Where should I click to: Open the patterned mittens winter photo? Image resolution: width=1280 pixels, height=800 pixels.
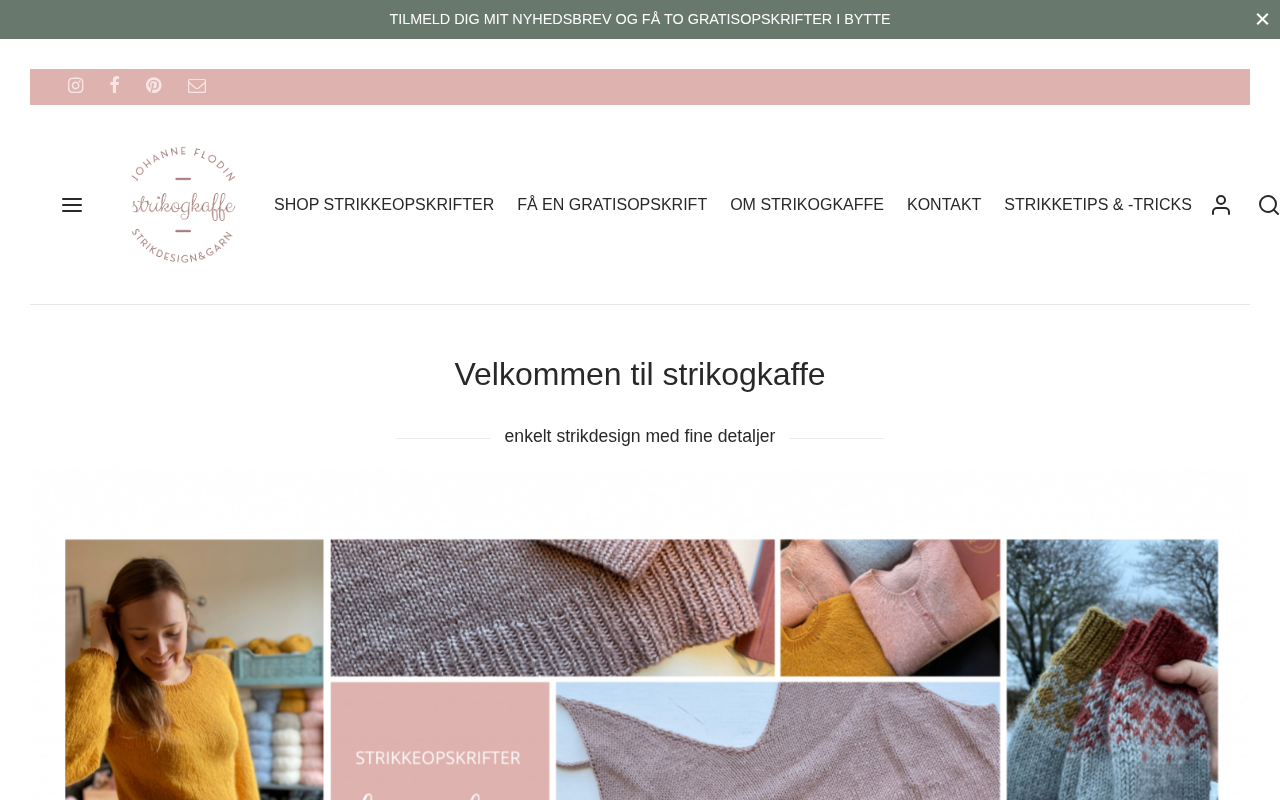[1112, 670]
